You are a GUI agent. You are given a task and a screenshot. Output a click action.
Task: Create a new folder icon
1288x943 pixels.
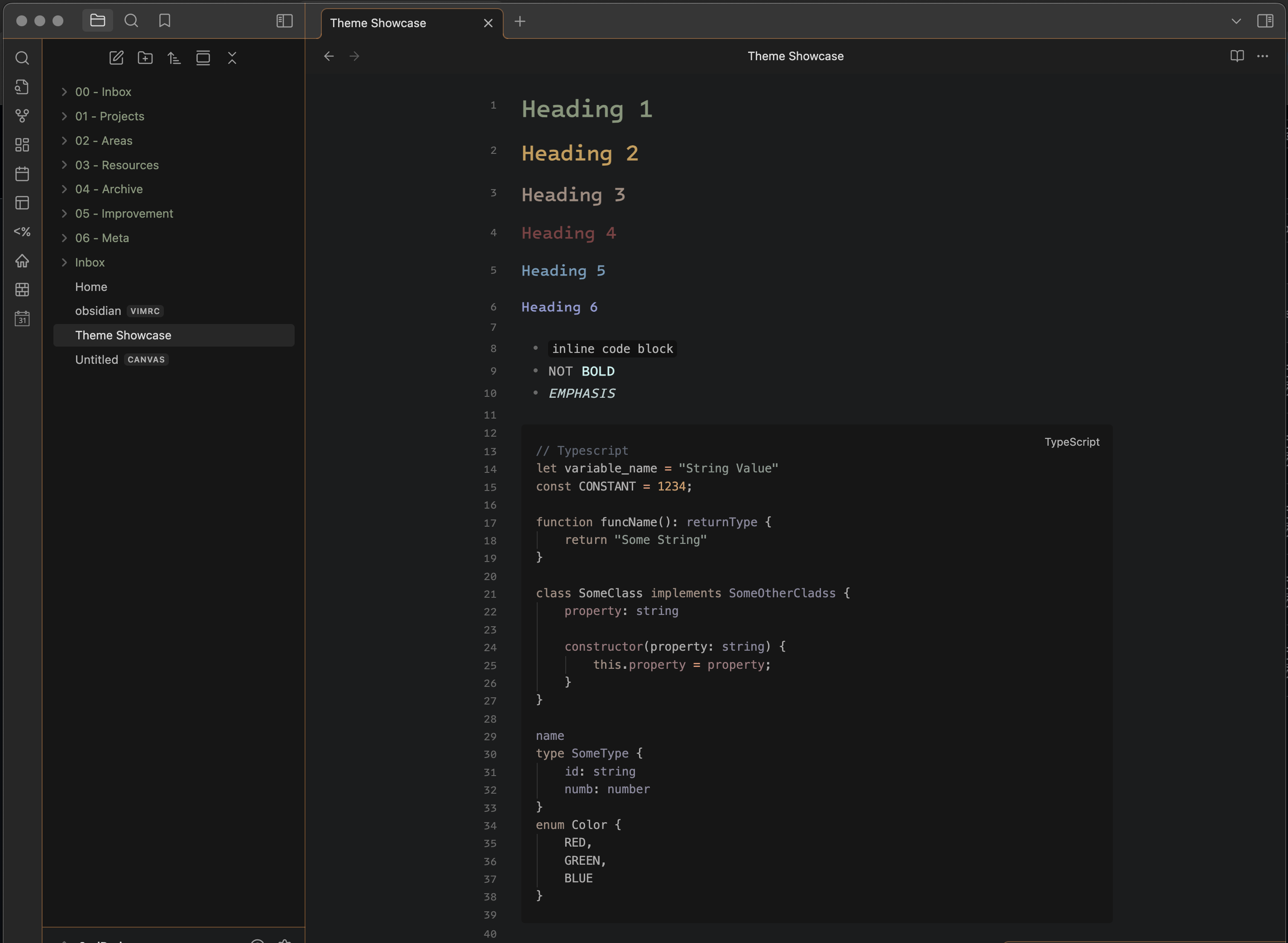[x=145, y=57]
